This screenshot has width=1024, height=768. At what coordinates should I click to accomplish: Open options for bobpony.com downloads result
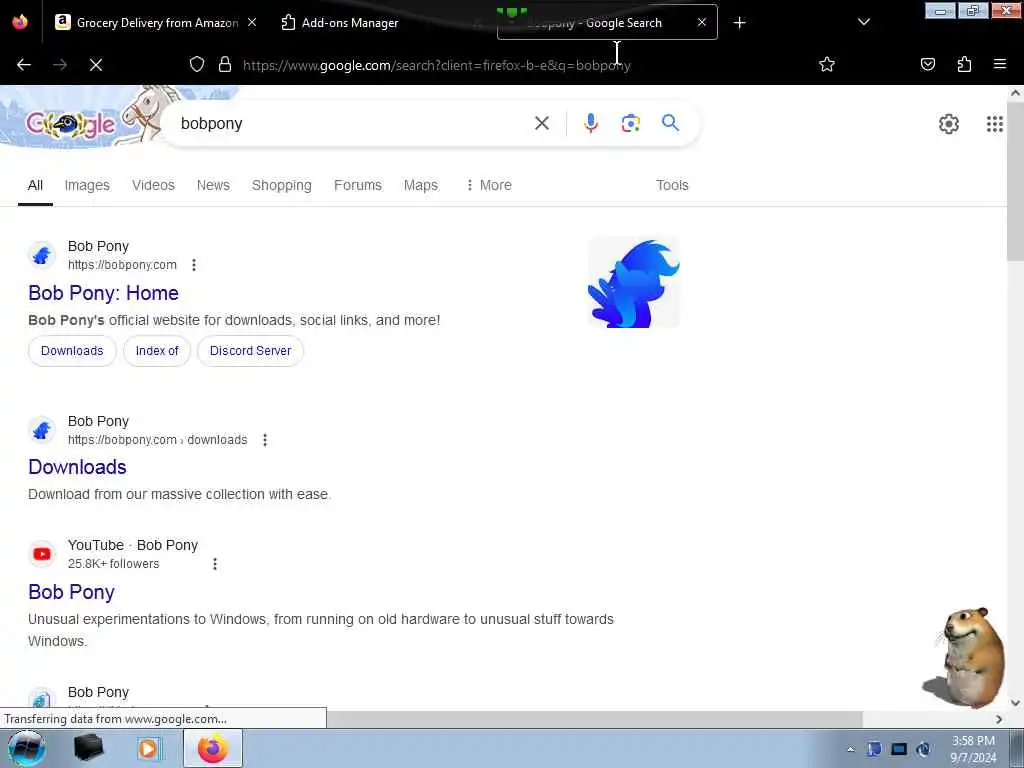264,440
